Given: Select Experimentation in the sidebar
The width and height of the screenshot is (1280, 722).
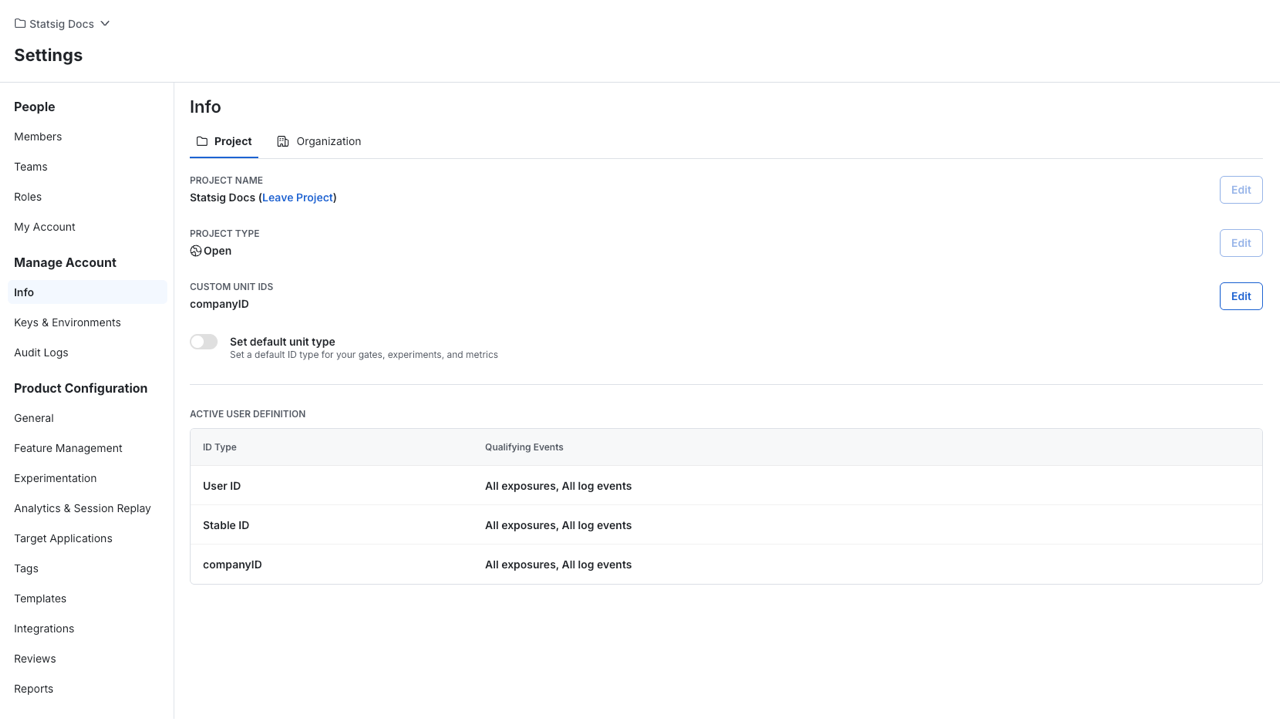Looking at the screenshot, I should point(55,478).
